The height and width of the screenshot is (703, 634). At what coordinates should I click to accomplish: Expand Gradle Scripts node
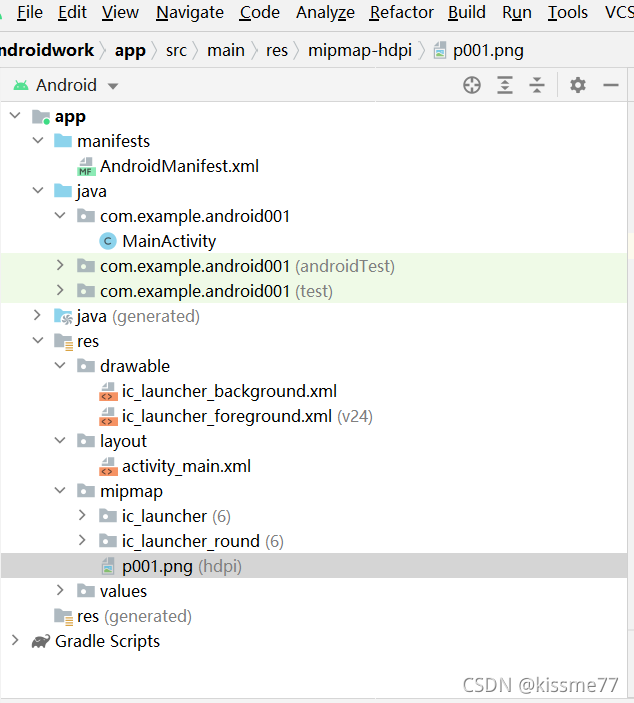(15, 640)
